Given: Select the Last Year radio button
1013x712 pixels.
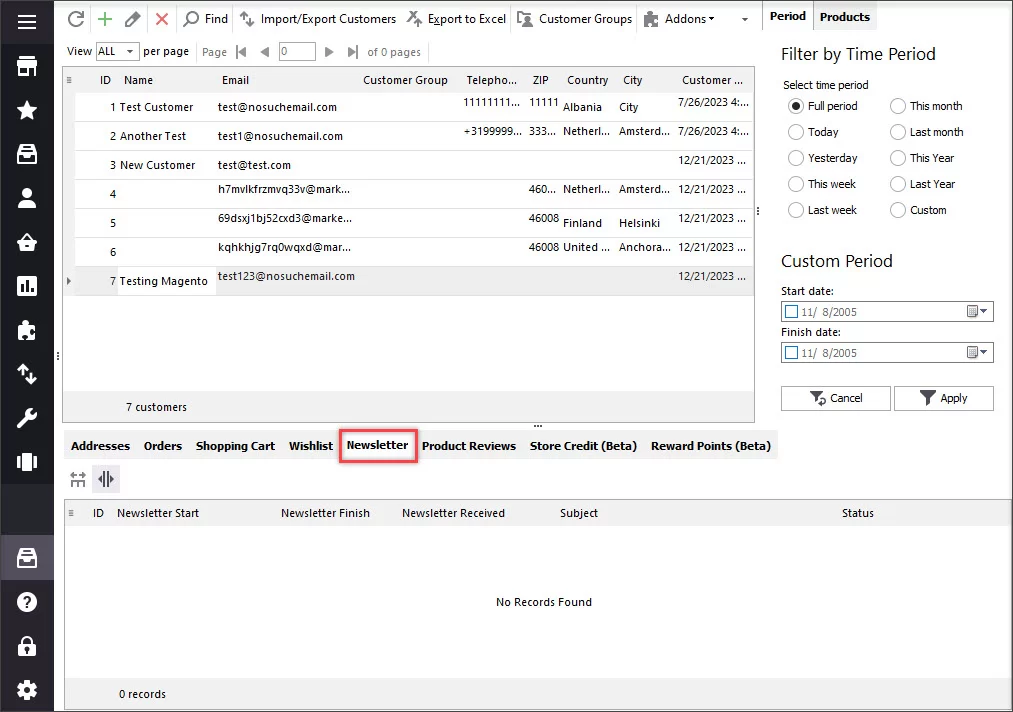Looking at the screenshot, I should pos(898,184).
